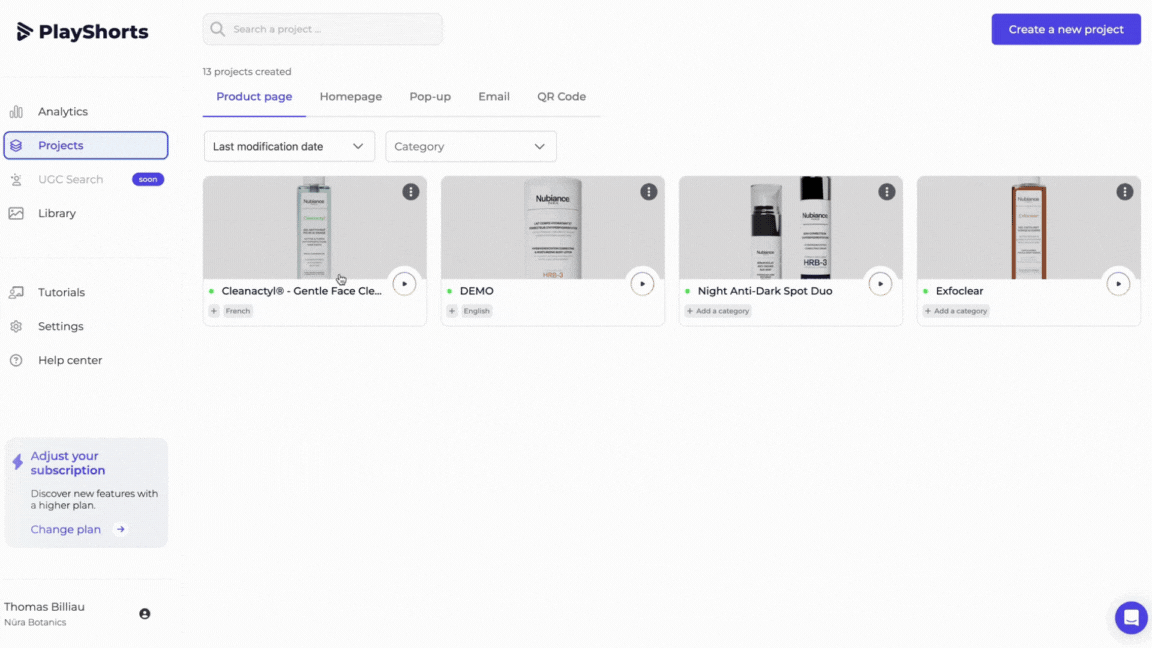Add a category to Exfoclear
This screenshot has height=648, width=1152.
click(x=956, y=311)
